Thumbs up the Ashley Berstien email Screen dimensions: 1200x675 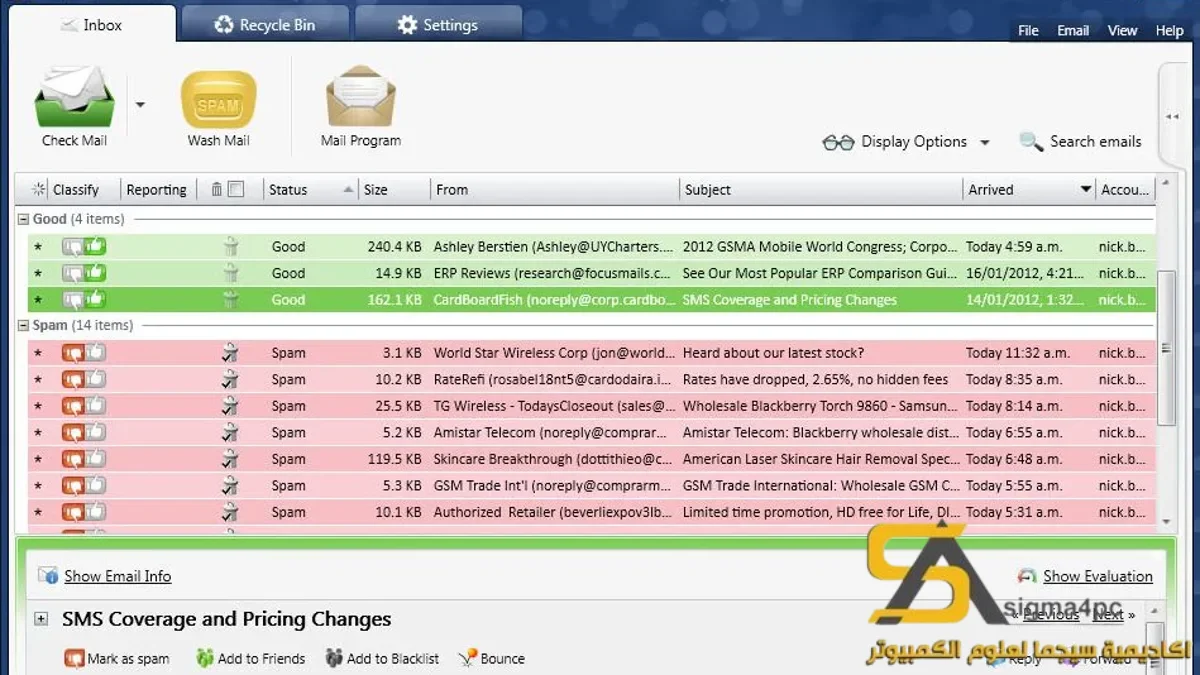tap(95, 246)
